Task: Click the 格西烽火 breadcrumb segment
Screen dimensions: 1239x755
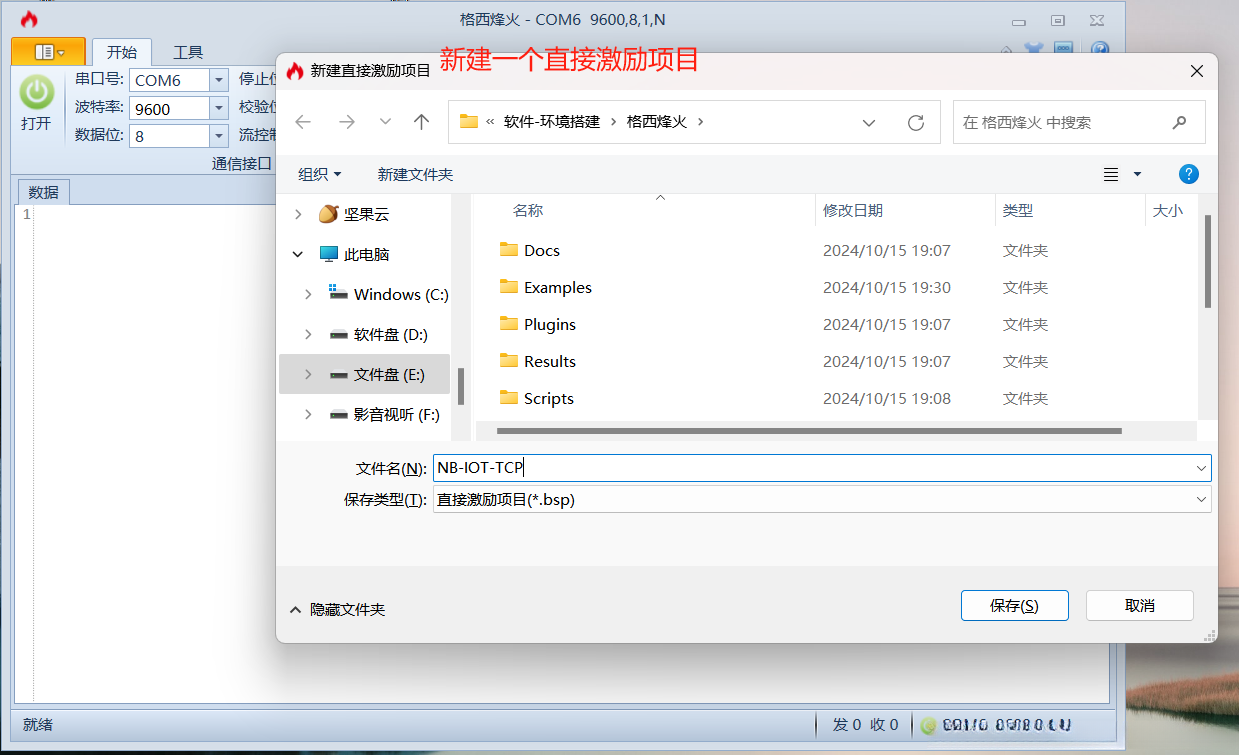Action: click(657, 121)
